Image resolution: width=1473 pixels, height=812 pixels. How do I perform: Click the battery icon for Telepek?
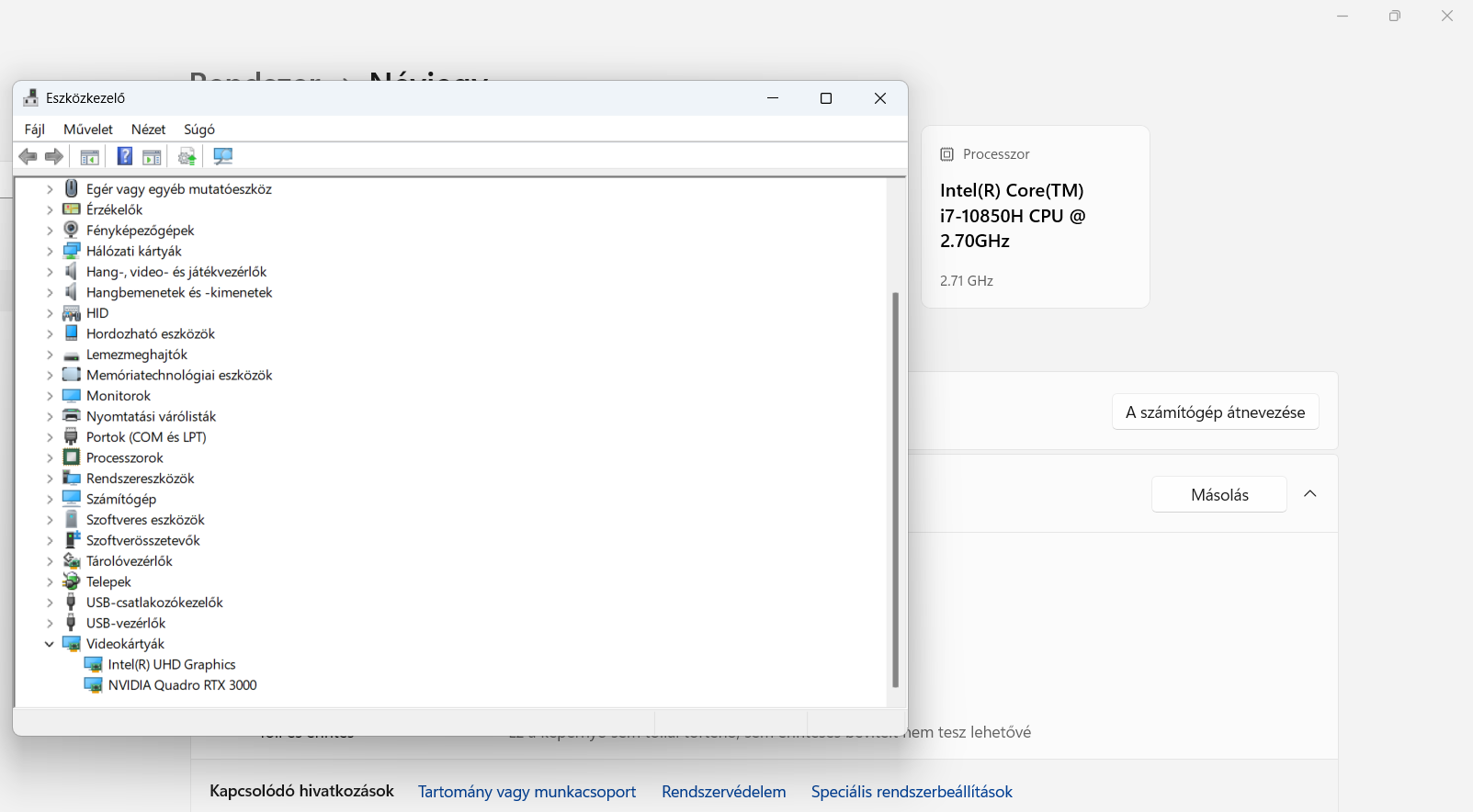[x=72, y=581]
